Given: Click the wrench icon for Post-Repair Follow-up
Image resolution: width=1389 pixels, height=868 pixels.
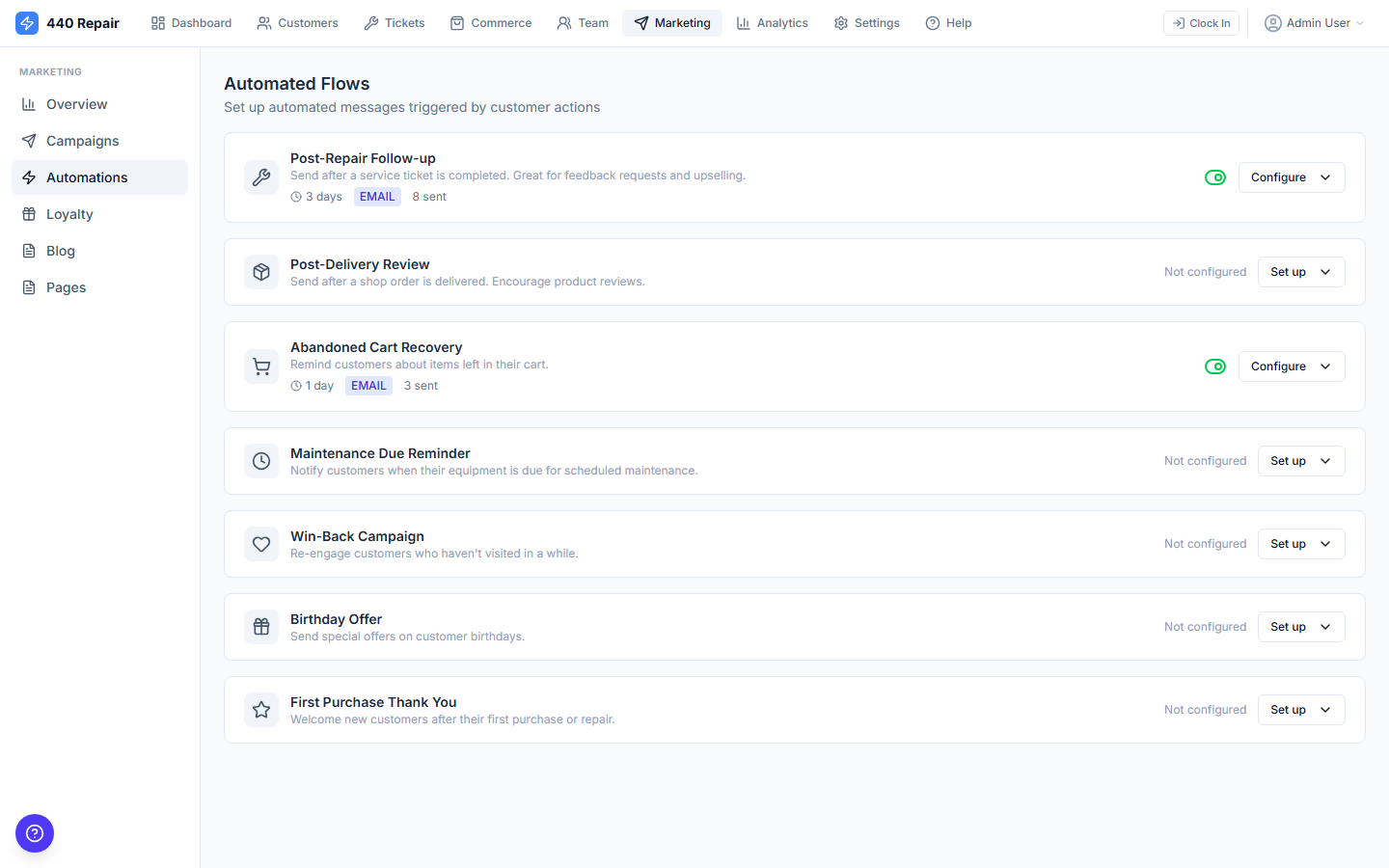Looking at the screenshot, I should point(261,177).
